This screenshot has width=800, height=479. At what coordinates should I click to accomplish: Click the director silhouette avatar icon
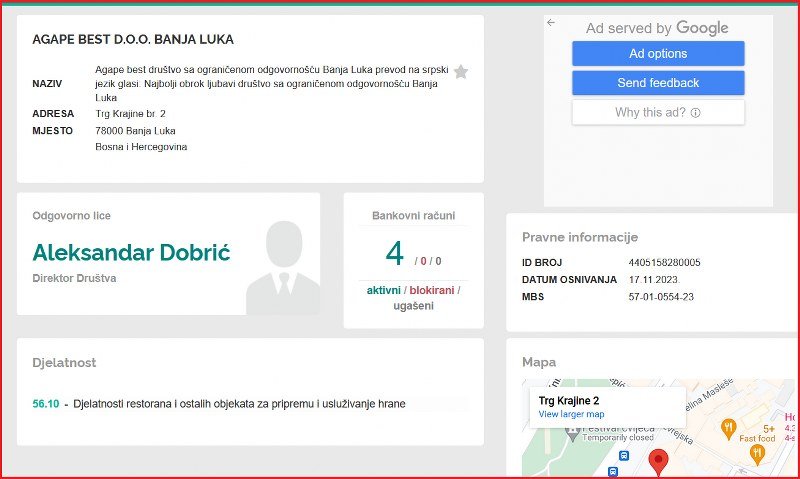click(x=282, y=267)
